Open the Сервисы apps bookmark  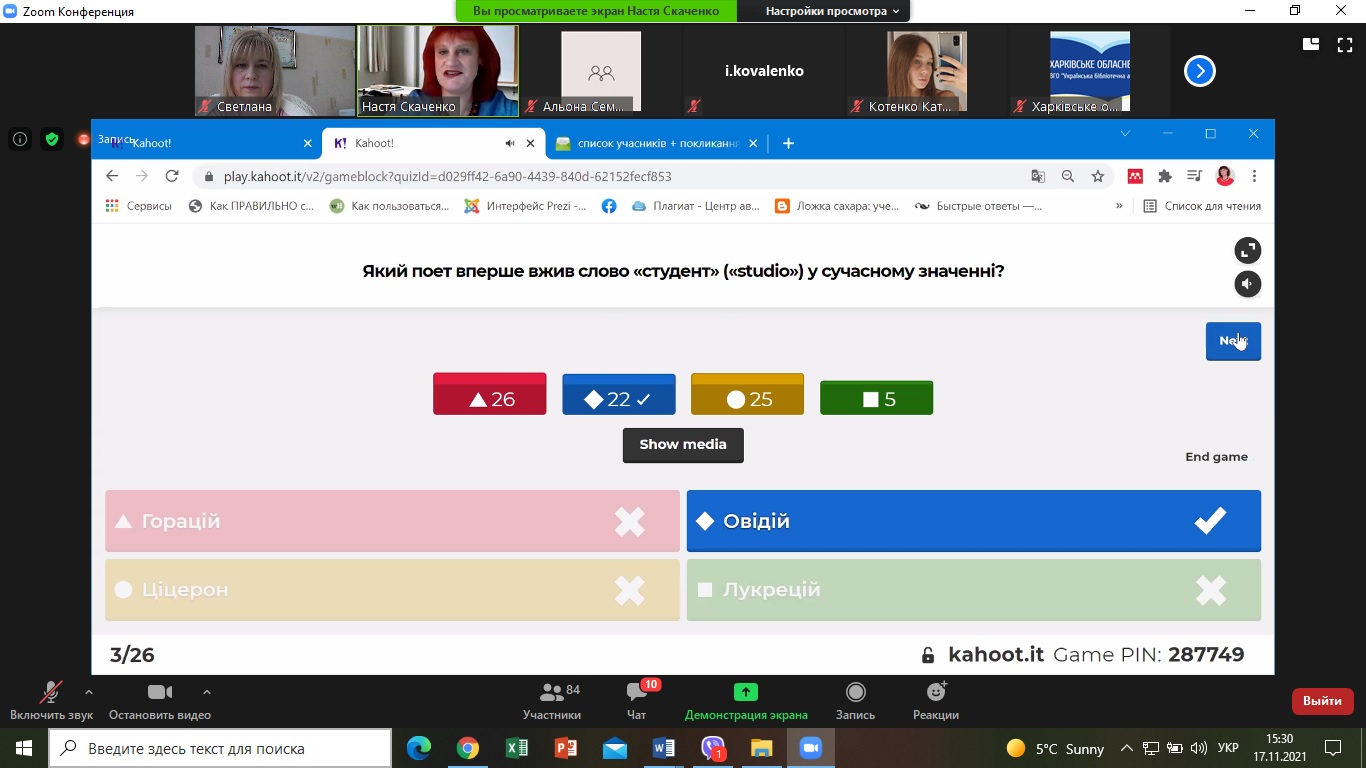pos(138,206)
